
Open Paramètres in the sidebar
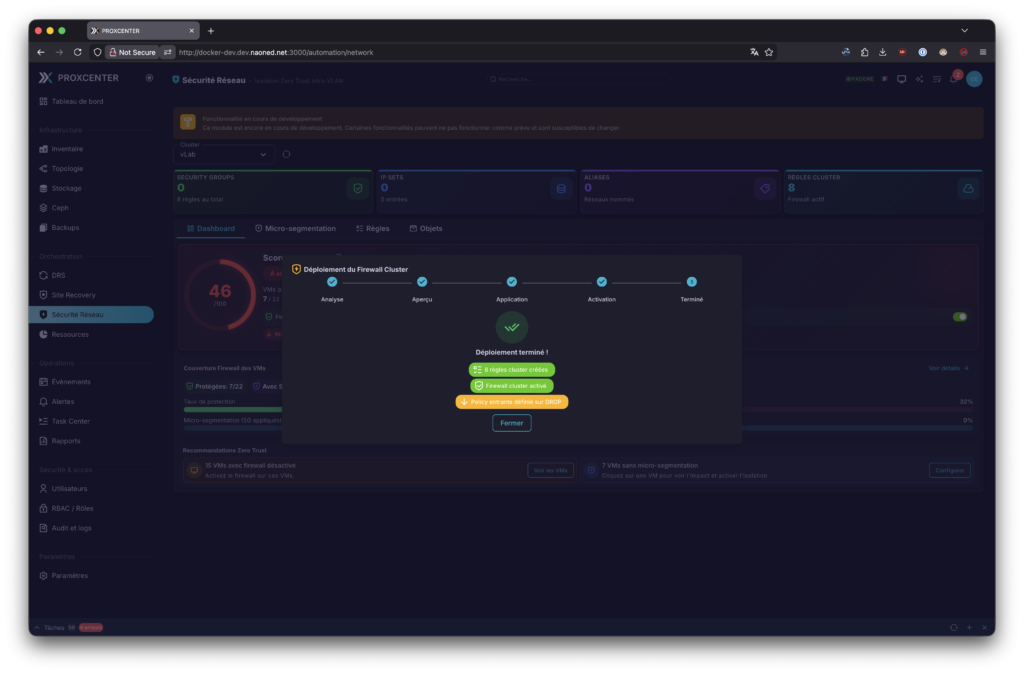click(69, 576)
